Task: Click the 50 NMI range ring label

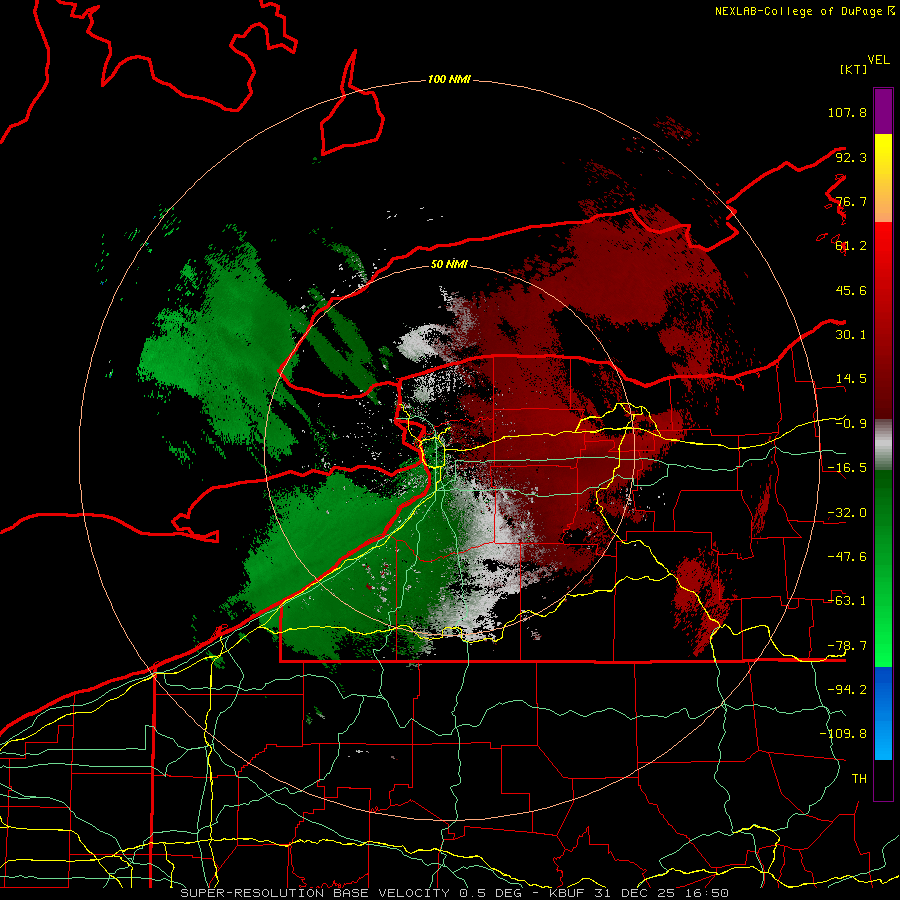Action: coord(449,264)
